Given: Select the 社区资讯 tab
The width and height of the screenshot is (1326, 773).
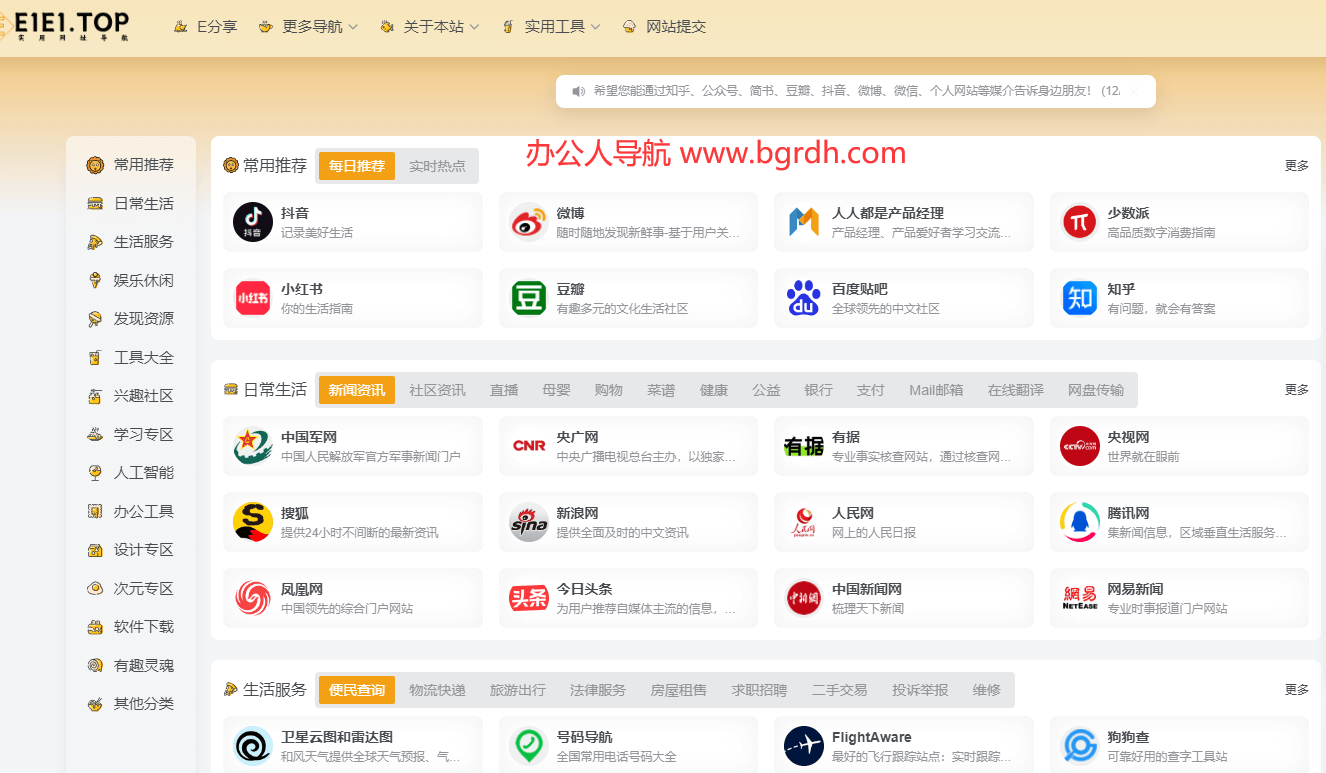Looking at the screenshot, I should coord(437,390).
